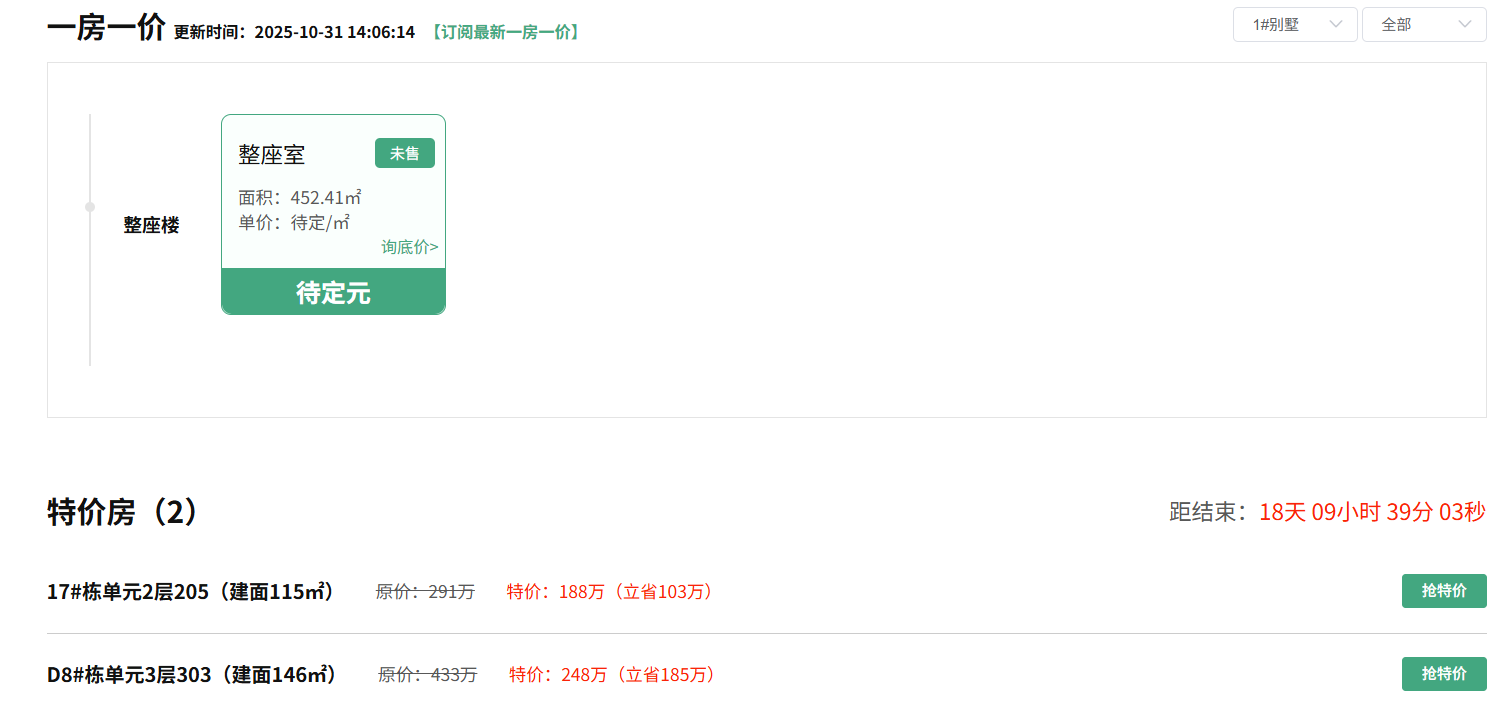Click the 订阅最新一房一价 subscribe link

coord(505,32)
